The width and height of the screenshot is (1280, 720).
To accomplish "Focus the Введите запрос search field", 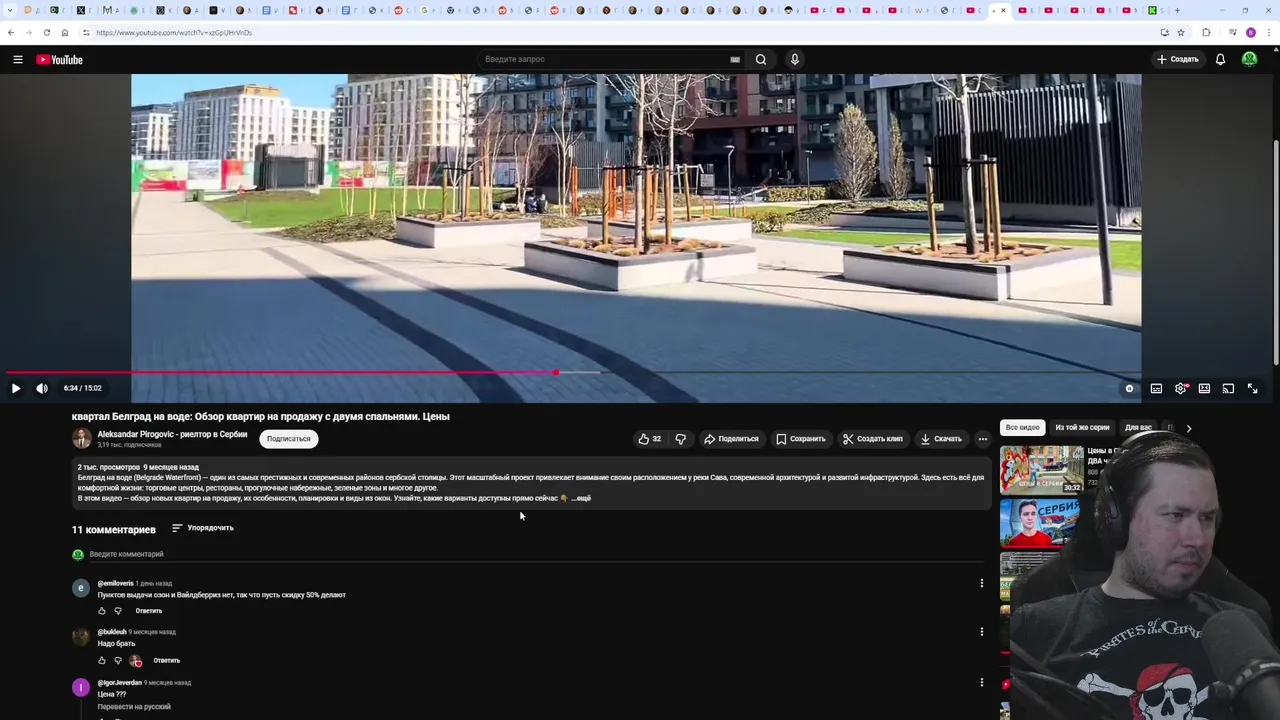I will pyautogui.click(x=605, y=60).
